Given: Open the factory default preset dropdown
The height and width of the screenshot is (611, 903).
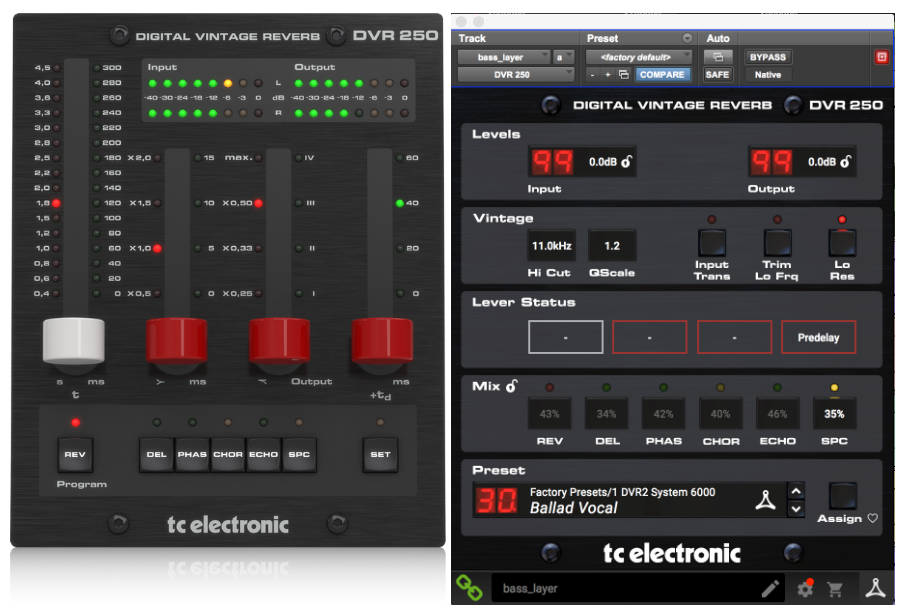Looking at the screenshot, I should (639, 57).
